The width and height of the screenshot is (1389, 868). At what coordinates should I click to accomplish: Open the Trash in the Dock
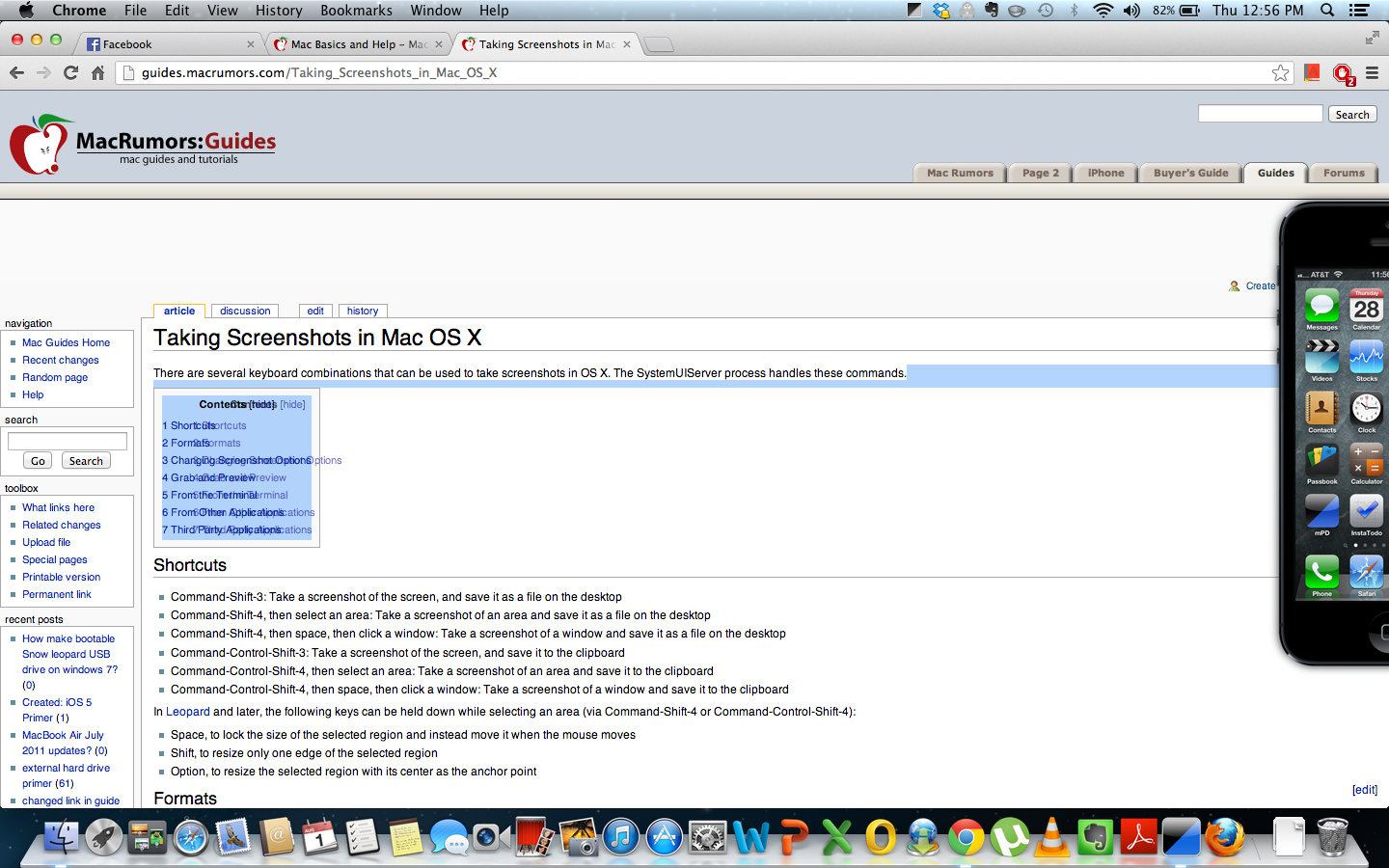click(x=1332, y=836)
